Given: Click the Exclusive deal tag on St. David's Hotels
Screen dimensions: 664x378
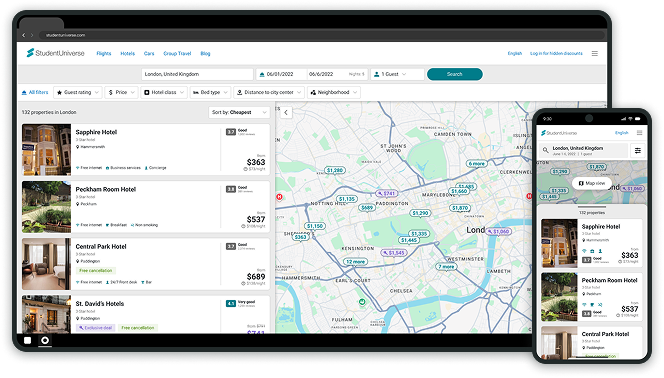Looking at the screenshot, I should tap(95, 328).
